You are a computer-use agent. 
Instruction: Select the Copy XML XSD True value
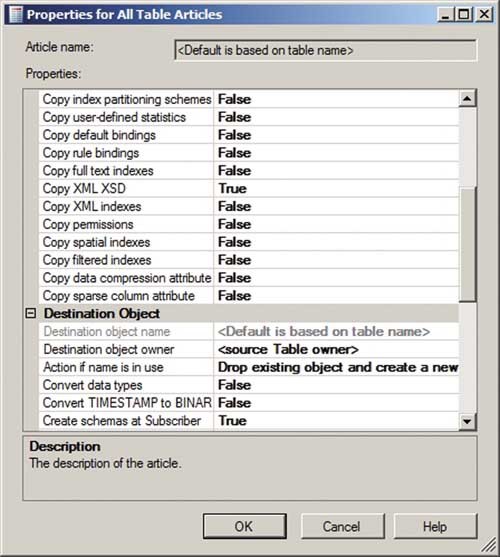336,188
